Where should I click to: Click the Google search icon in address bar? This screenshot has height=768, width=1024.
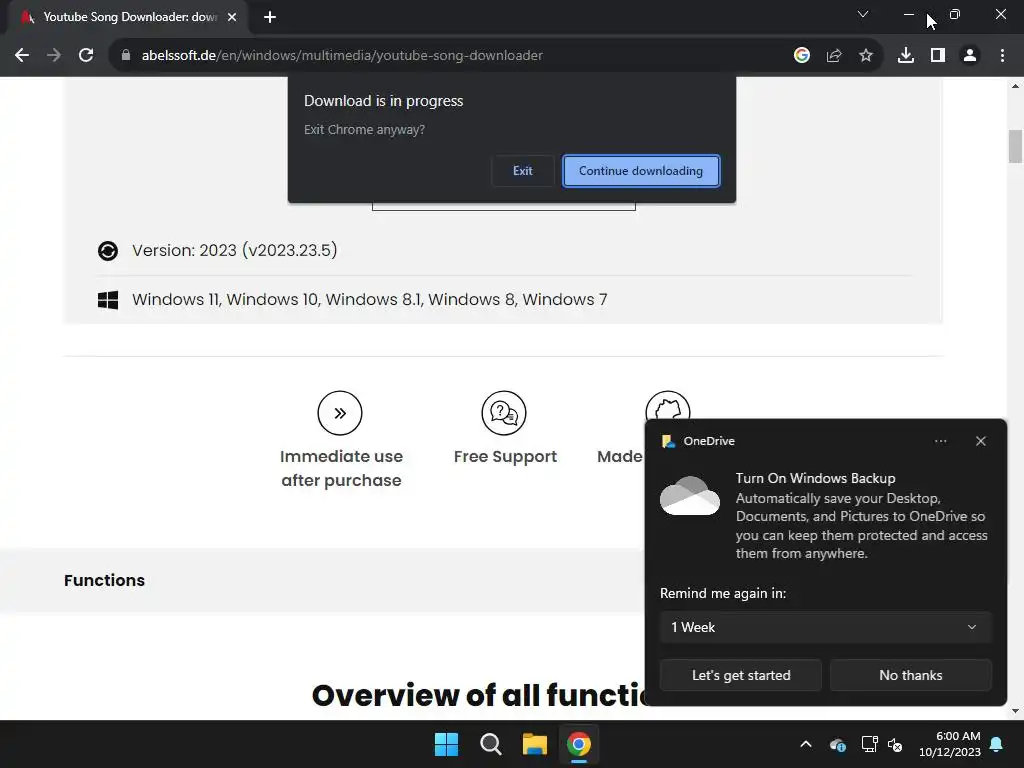802,56
